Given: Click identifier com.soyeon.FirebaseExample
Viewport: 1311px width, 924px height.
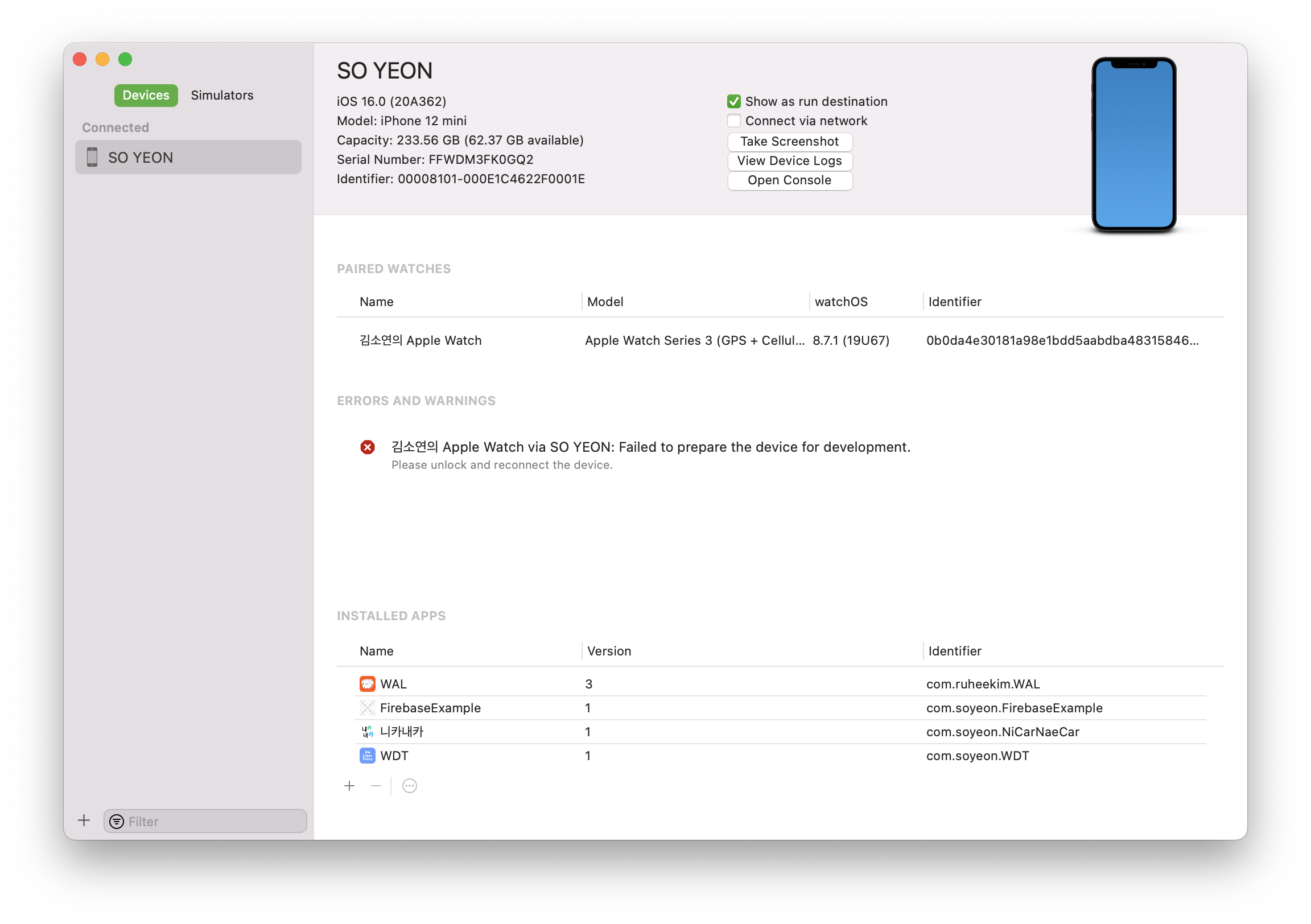Looking at the screenshot, I should pos(1013,708).
